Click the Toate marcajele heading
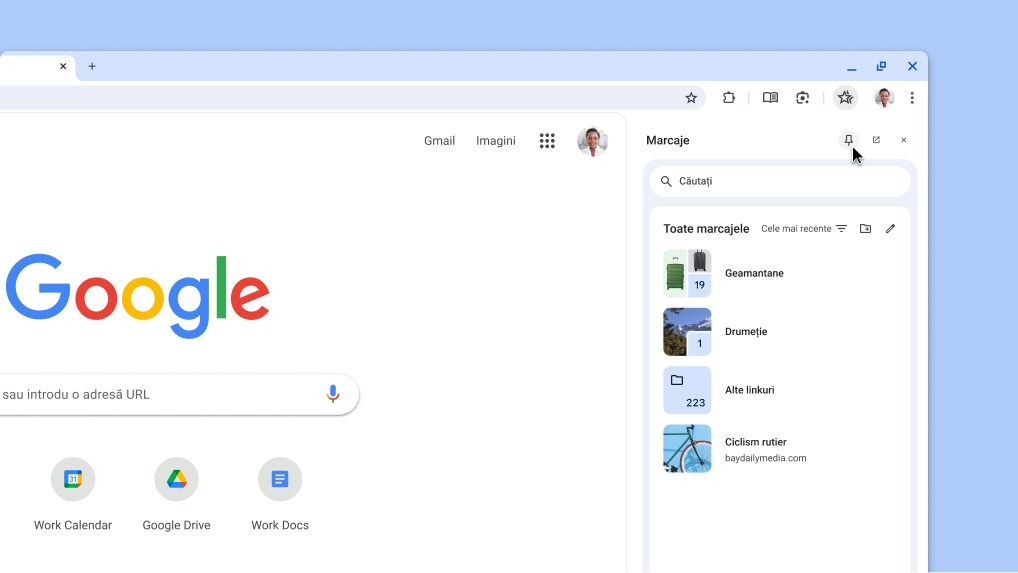The image size is (1018, 573). coord(706,228)
